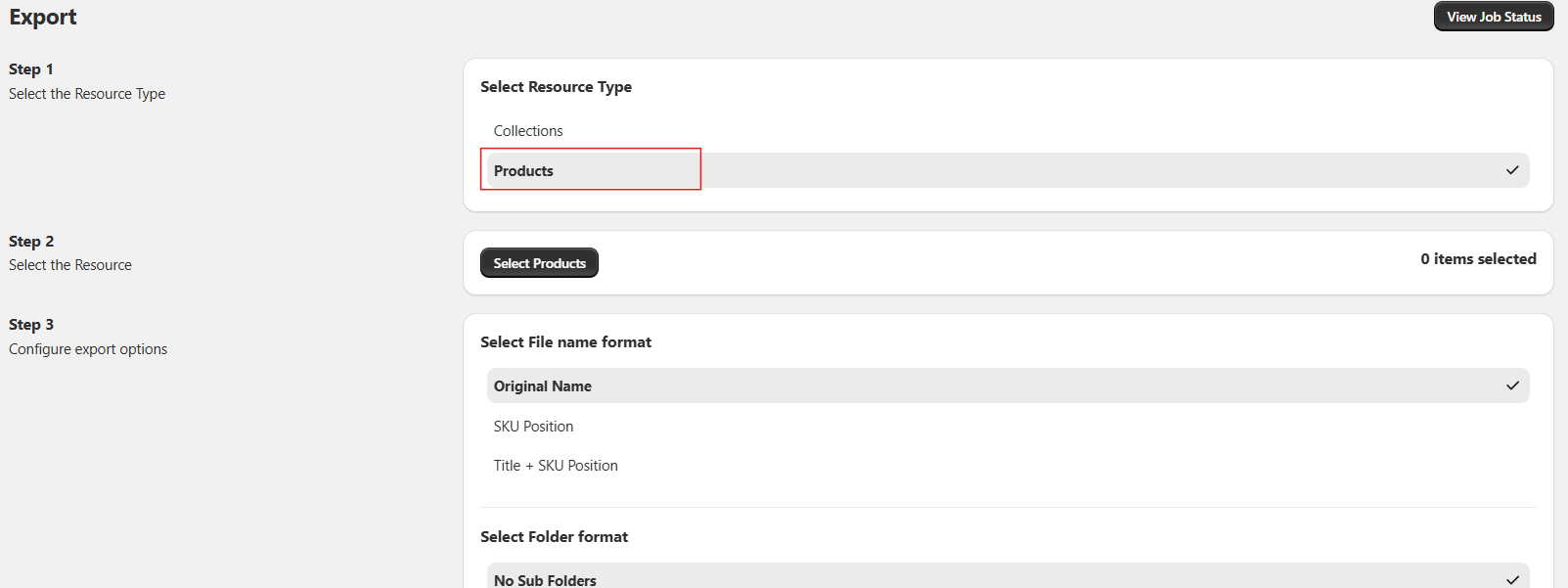Click the 'Select the Resource Type' description
The width and height of the screenshot is (1568, 588).
[x=87, y=94]
